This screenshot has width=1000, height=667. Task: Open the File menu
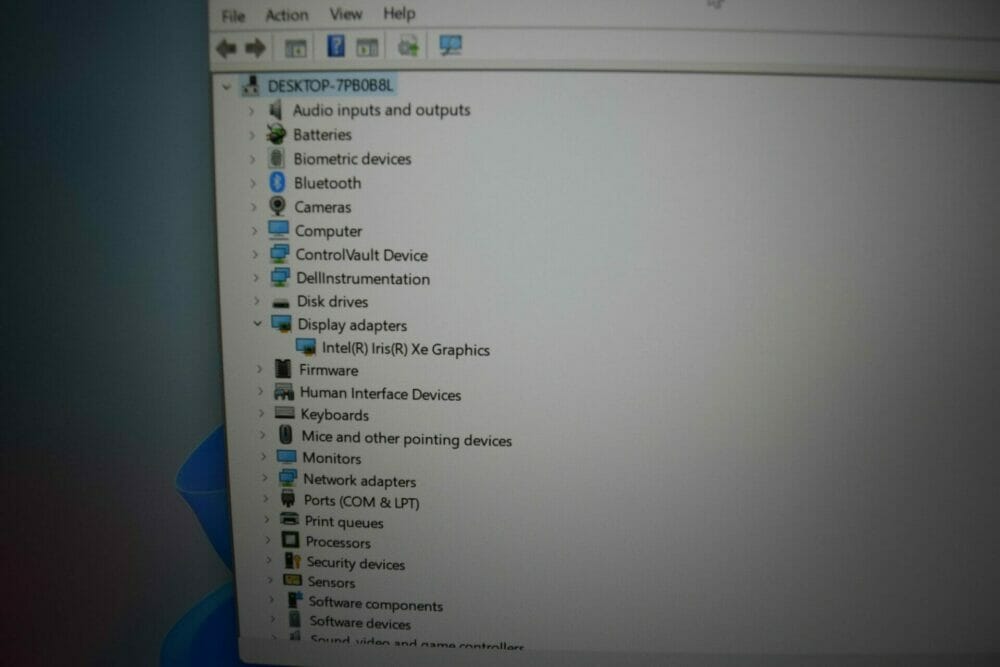point(233,16)
